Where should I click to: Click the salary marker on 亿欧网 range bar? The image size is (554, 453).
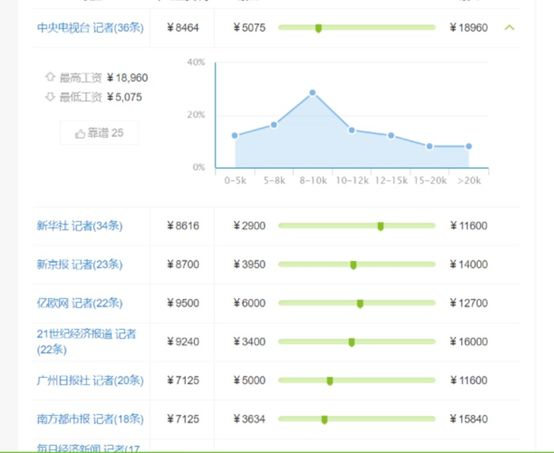(360, 304)
